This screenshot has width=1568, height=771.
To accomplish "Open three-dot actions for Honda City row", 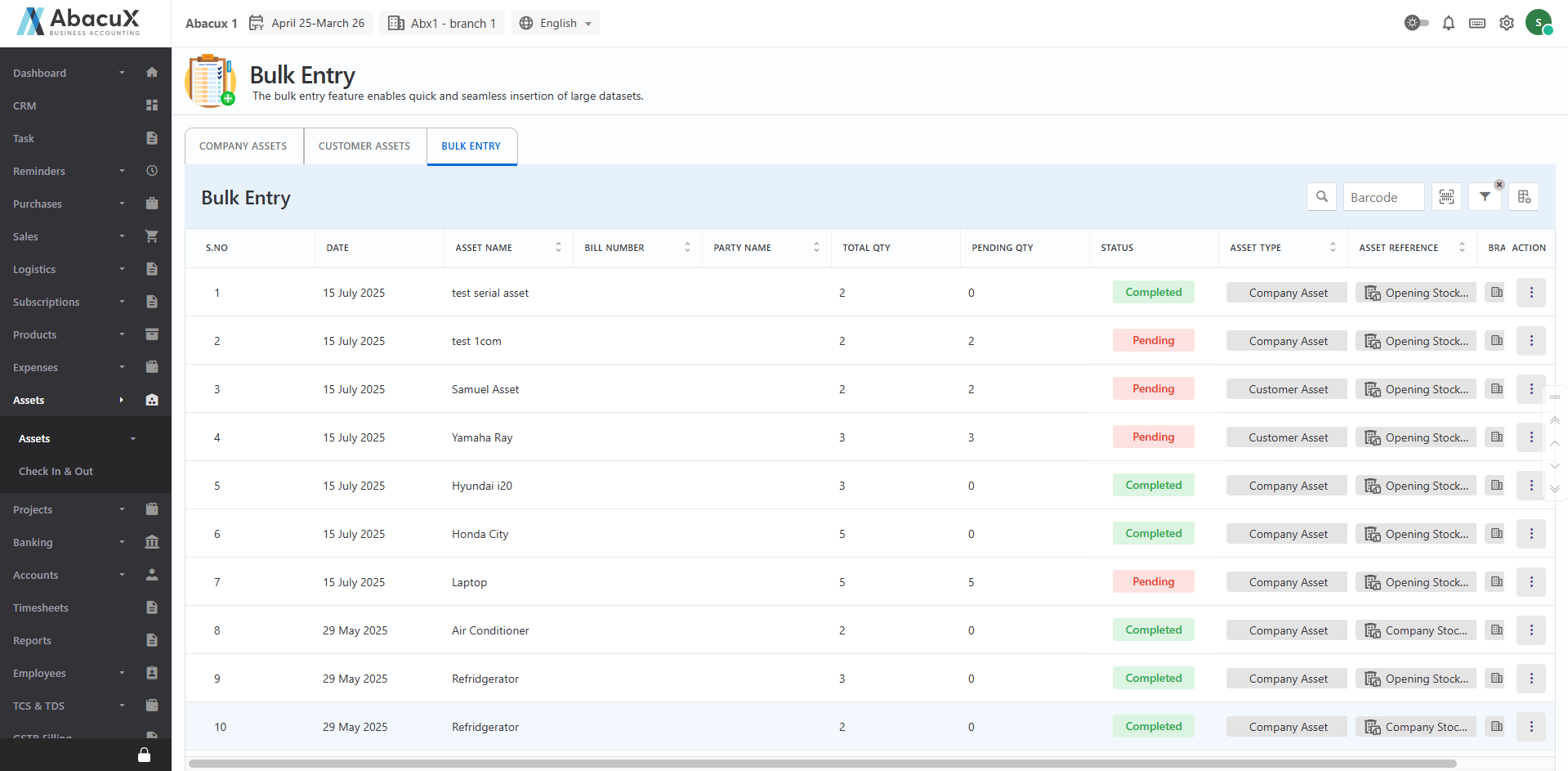I will (1530, 534).
